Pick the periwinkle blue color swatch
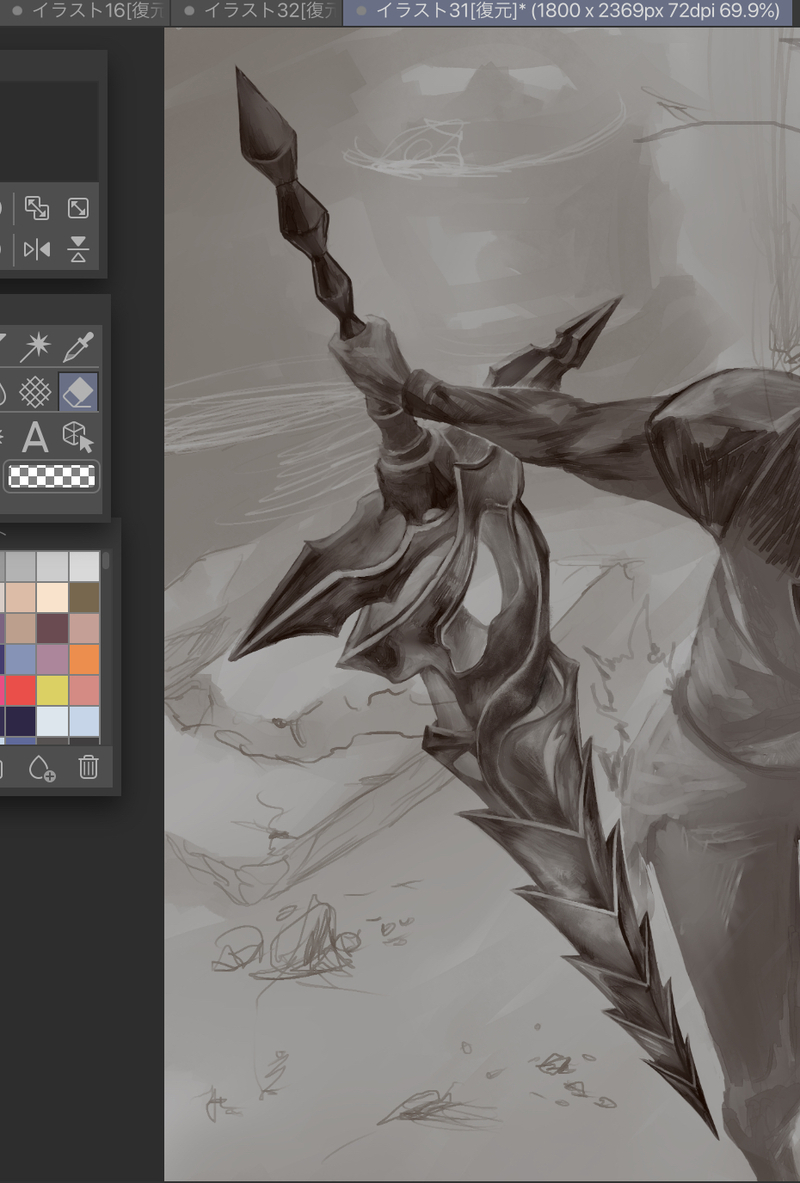The width and height of the screenshot is (800, 1183). [x=21, y=659]
